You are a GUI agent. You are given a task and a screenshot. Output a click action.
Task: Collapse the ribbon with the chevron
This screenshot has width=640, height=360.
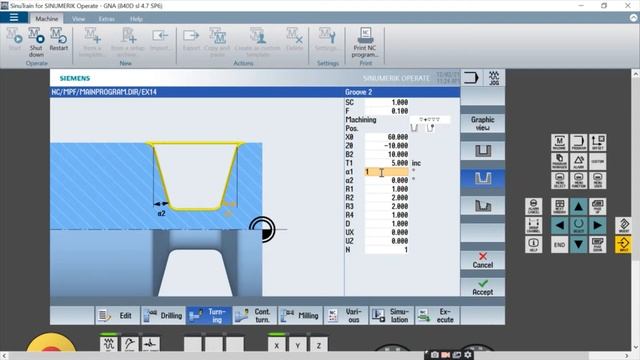point(633,18)
